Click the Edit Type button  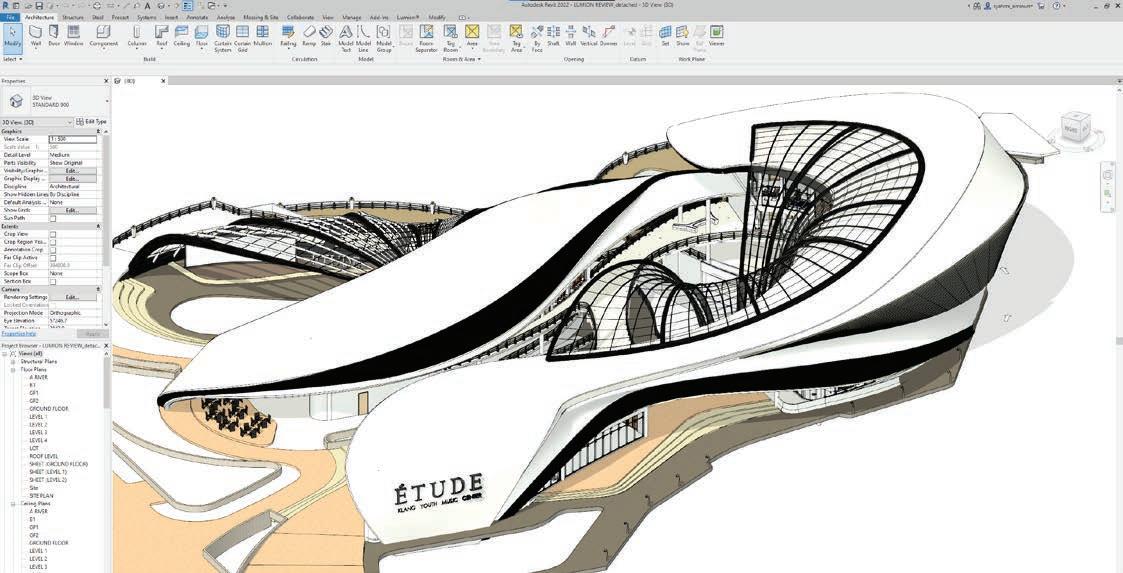coord(92,122)
